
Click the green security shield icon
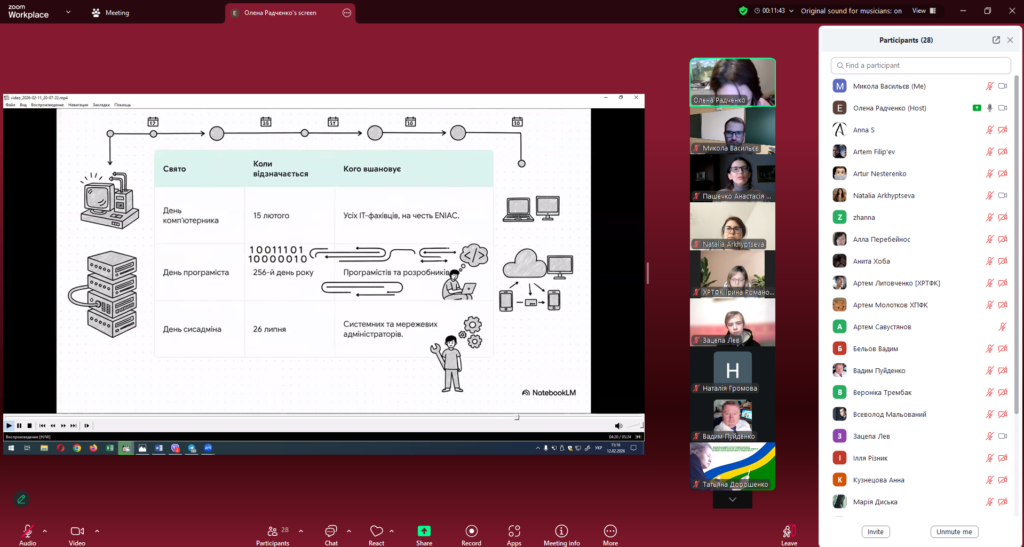point(743,11)
